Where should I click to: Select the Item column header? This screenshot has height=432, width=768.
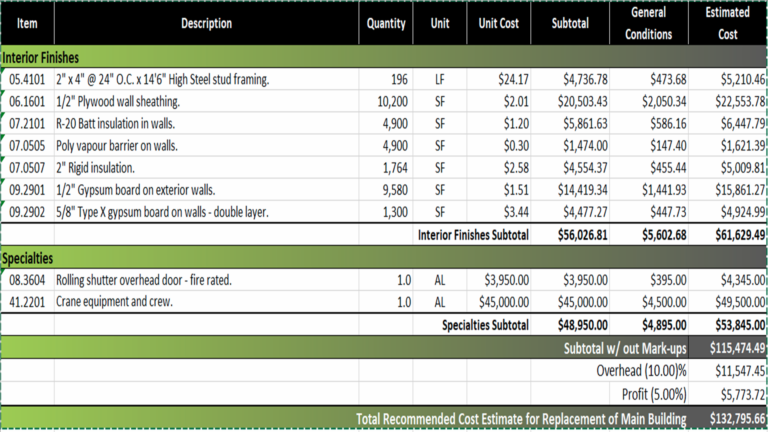pos(27,23)
